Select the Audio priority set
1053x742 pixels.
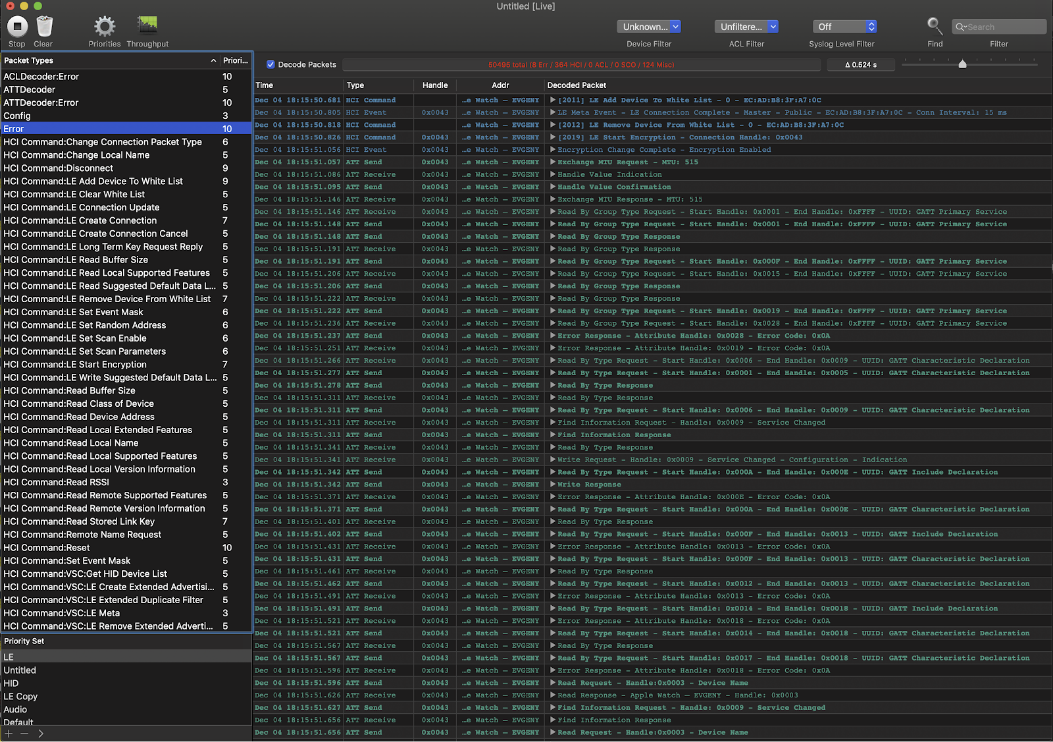pyautogui.click(x=126, y=710)
